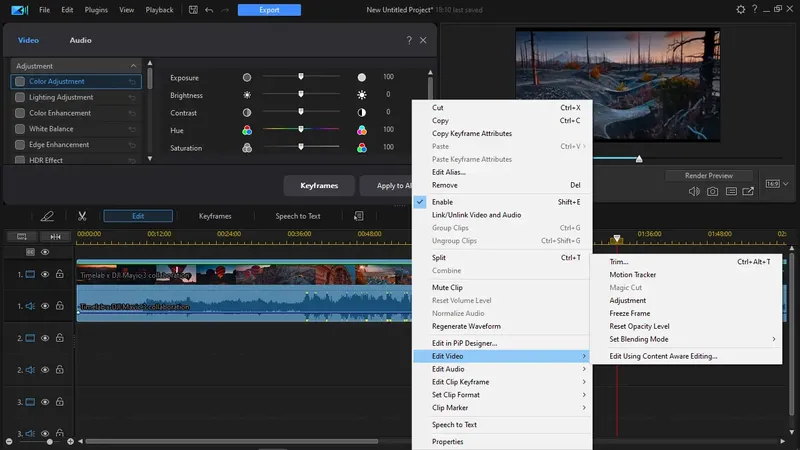
Task: Click the high contrast icon
Action: [362, 112]
